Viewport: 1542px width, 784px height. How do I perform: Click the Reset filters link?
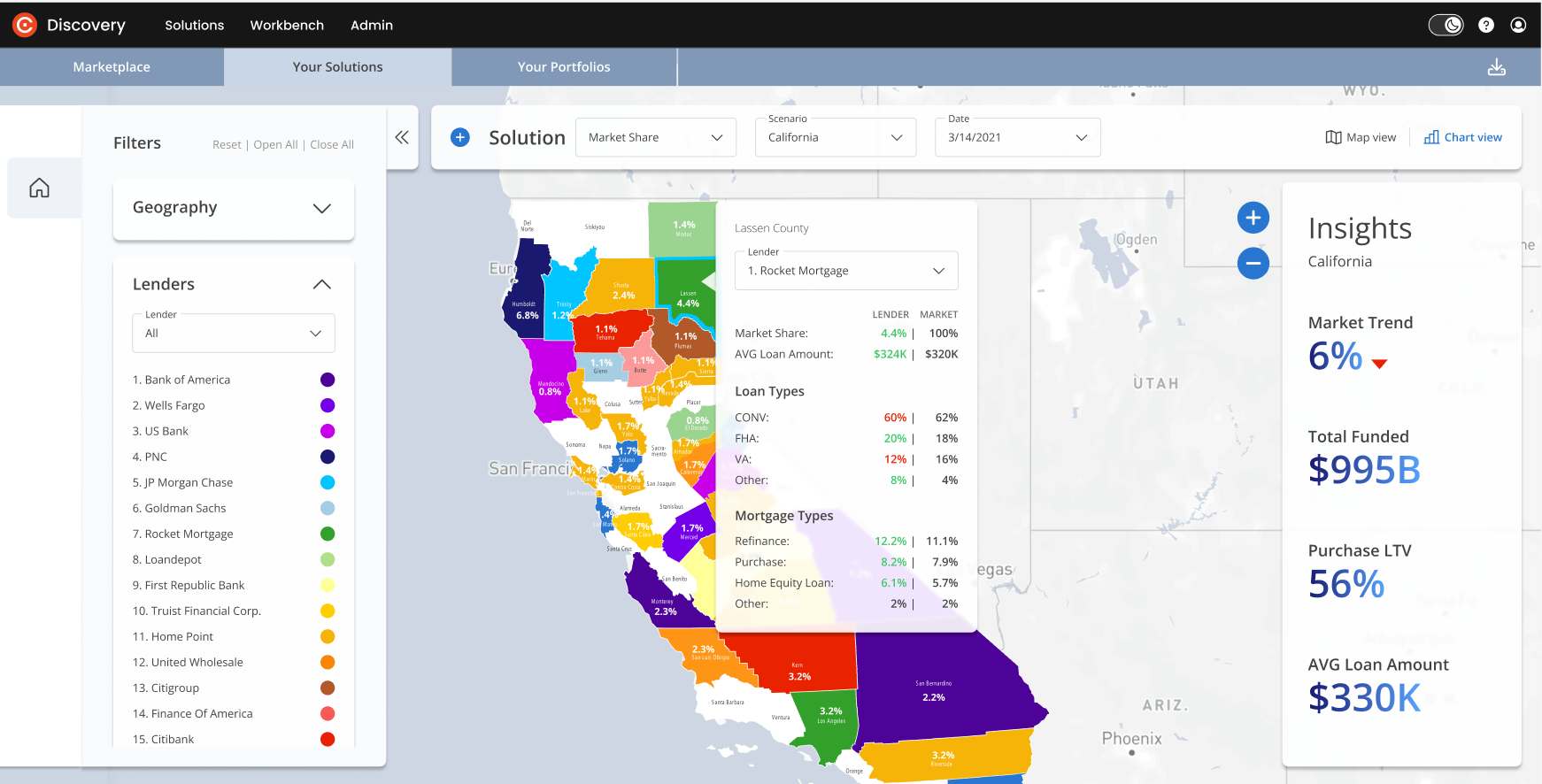click(x=227, y=144)
